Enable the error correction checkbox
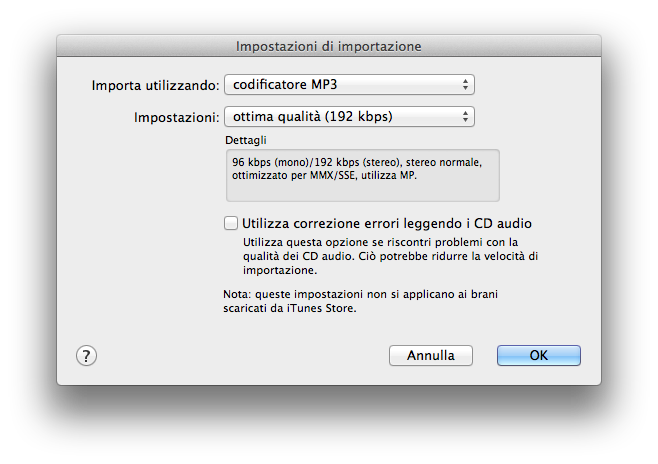The image size is (658, 464). 231,223
